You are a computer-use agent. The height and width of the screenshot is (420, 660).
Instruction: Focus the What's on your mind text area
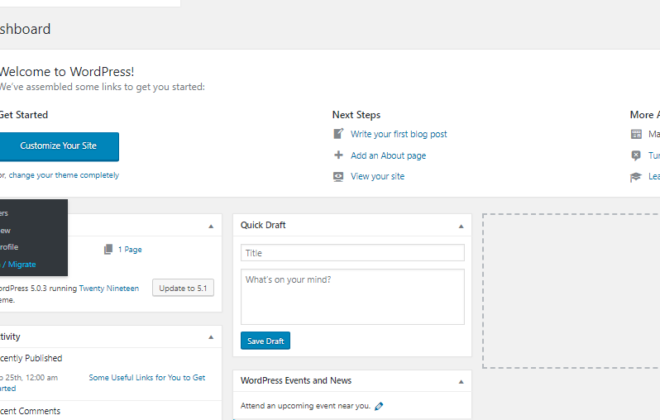click(x=353, y=297)
